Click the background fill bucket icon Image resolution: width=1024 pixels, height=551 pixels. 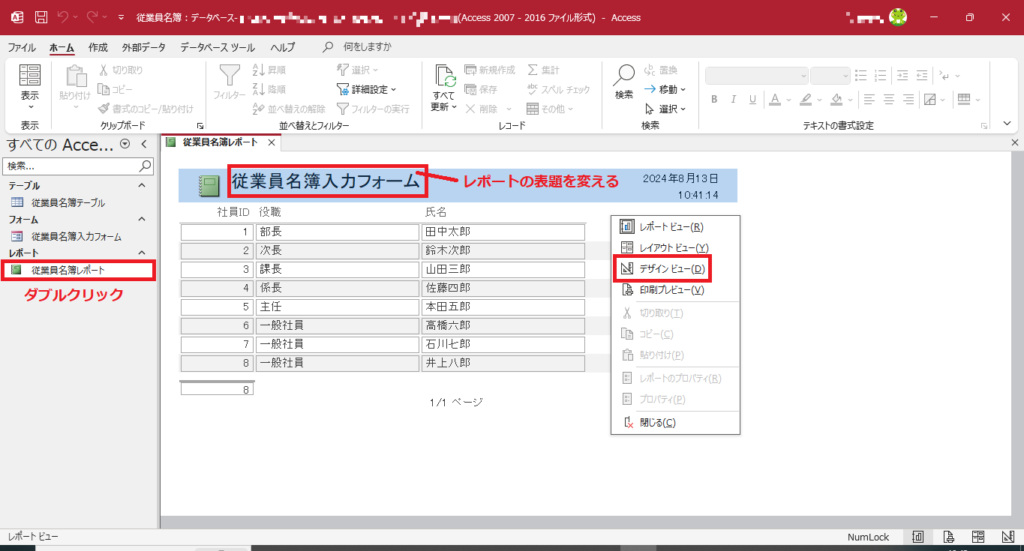point(837,99)
